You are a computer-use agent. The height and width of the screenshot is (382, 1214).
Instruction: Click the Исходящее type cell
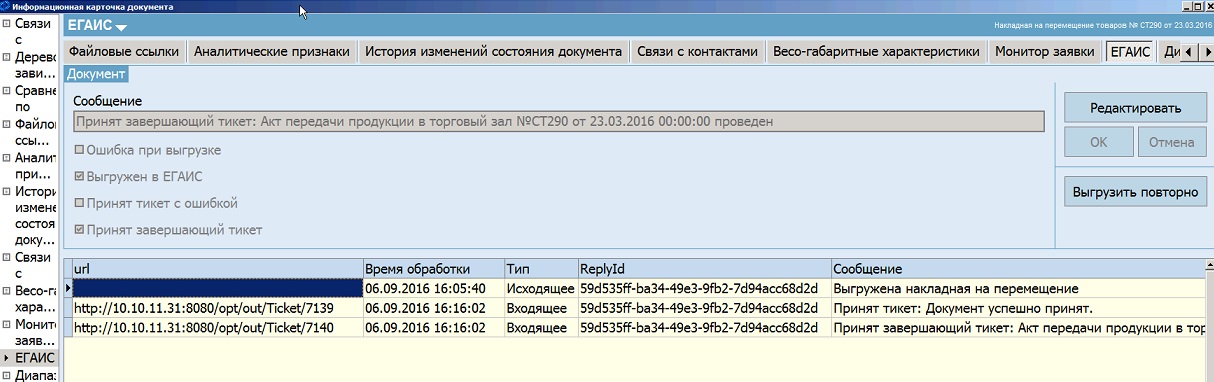[x=541, y=288]
